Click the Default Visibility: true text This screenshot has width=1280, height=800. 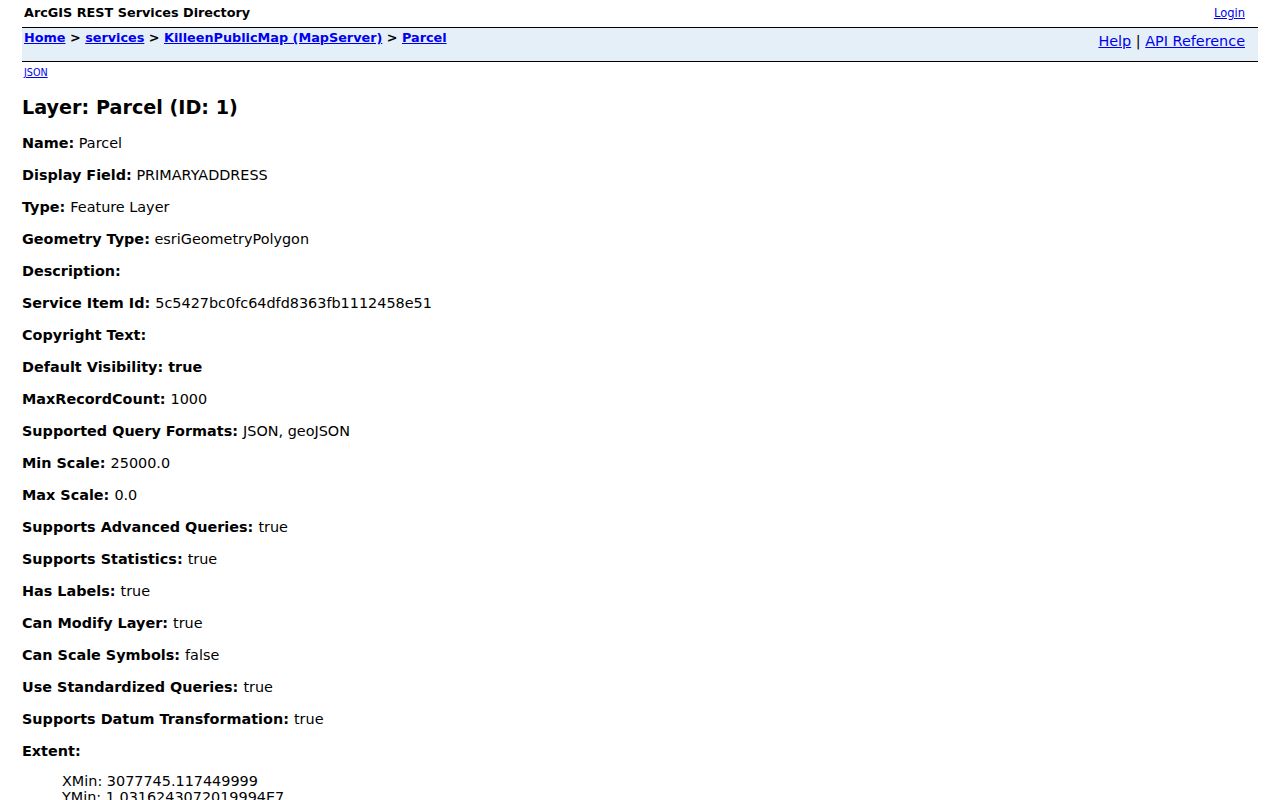(x=112, y=367)
